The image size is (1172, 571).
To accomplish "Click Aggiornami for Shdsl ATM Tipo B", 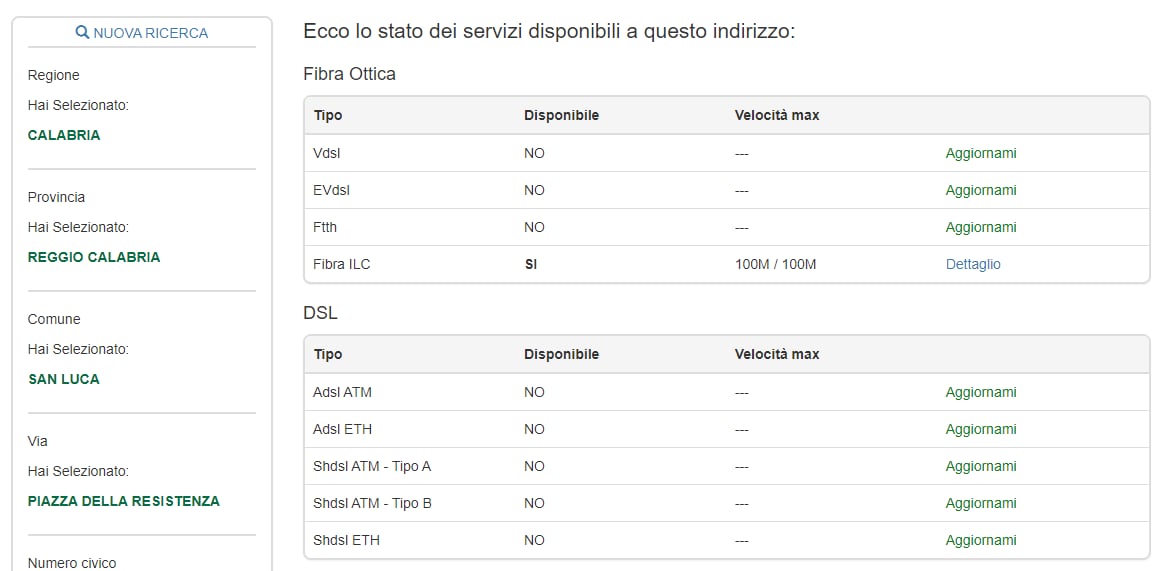I will (980, 503).
